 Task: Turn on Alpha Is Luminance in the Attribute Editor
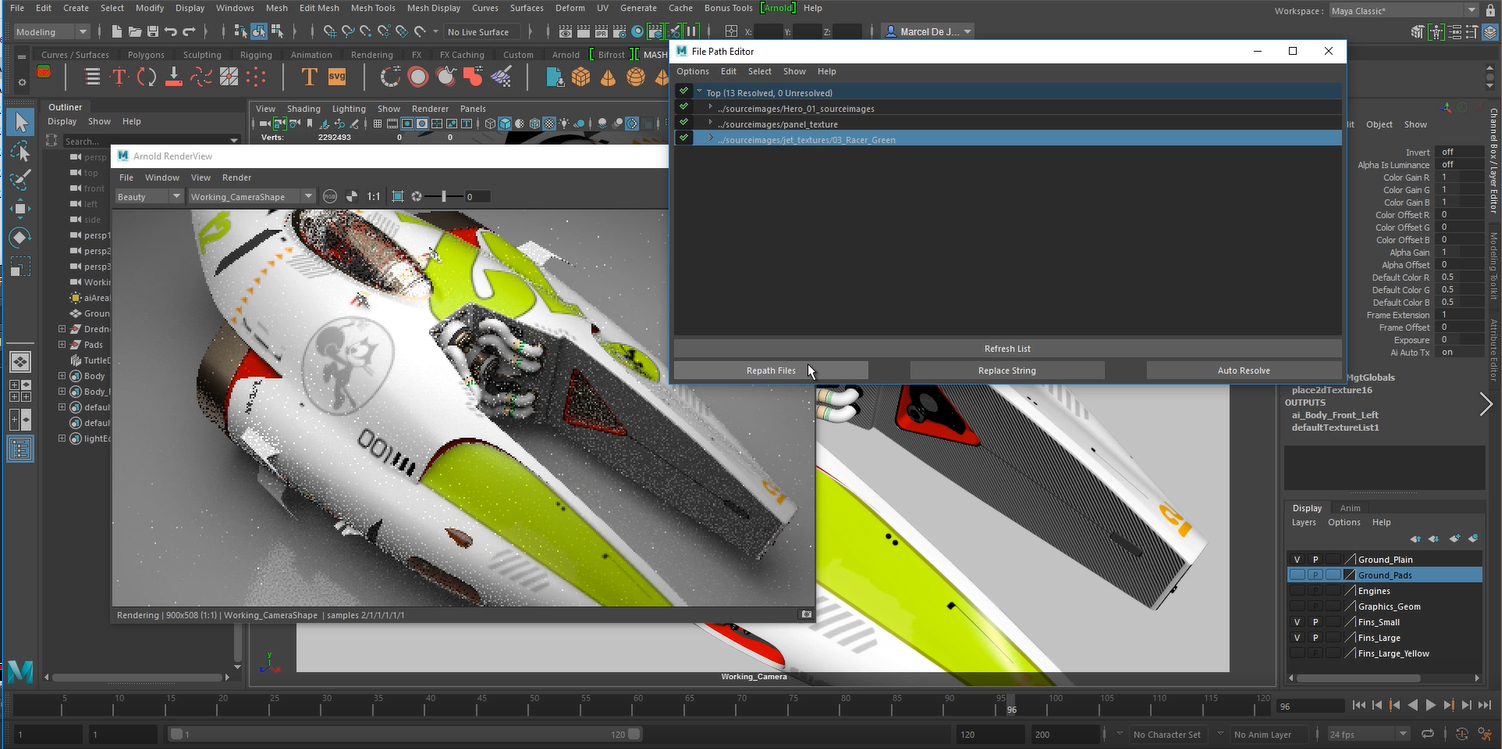pyautogui.click(x=1460, y=164)
